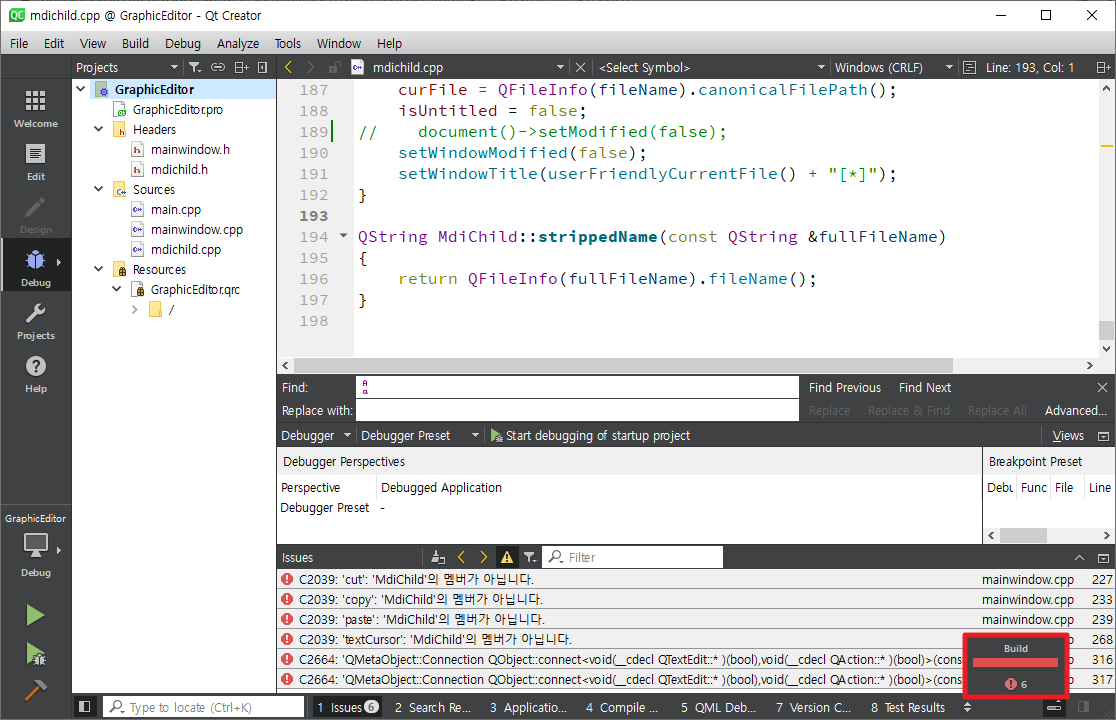Open the 8 Test Results tab
Image resolution: width=1116 pixels, height=720 pixels.
point(907,707)
